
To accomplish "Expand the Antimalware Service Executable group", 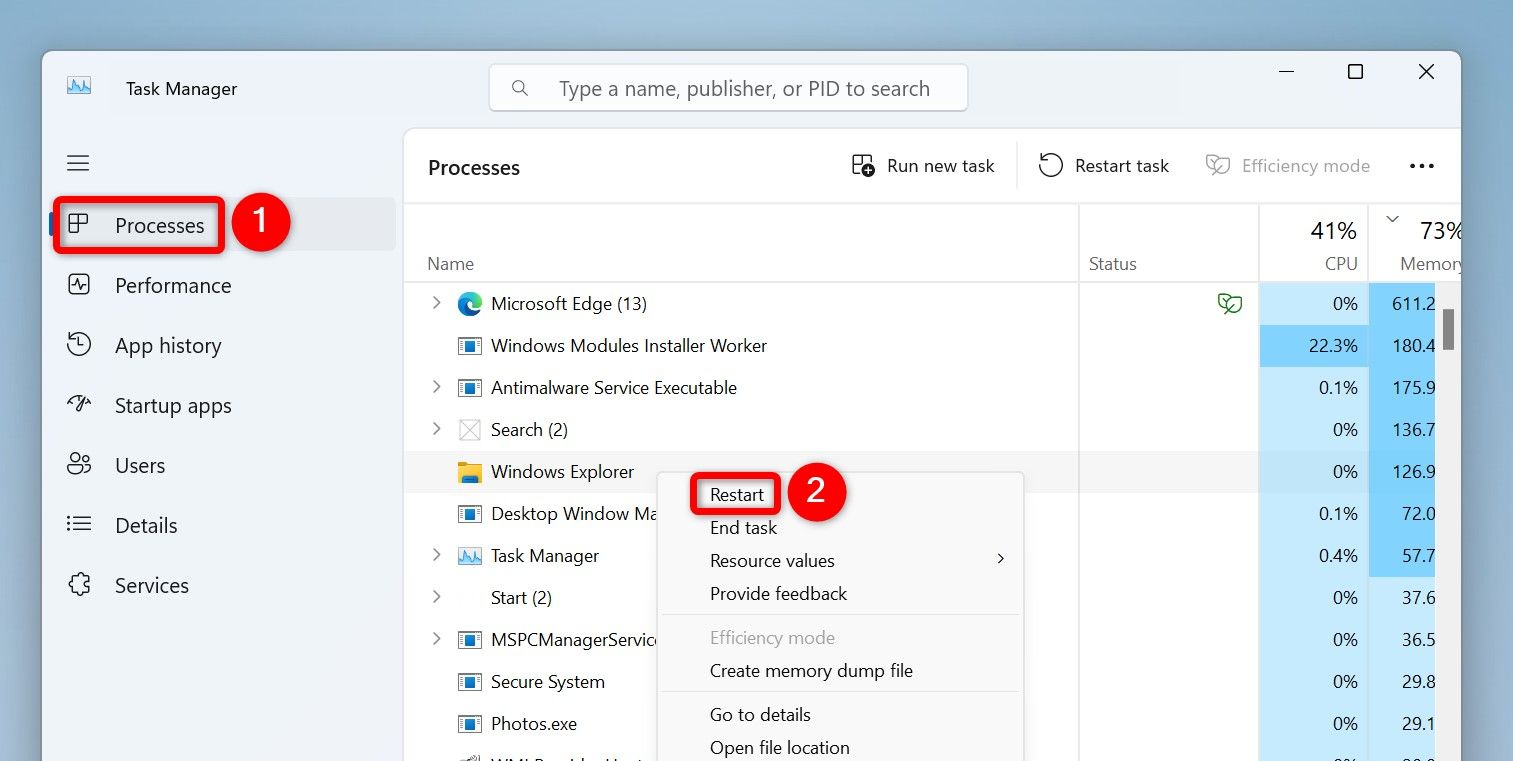I will 436,387.
